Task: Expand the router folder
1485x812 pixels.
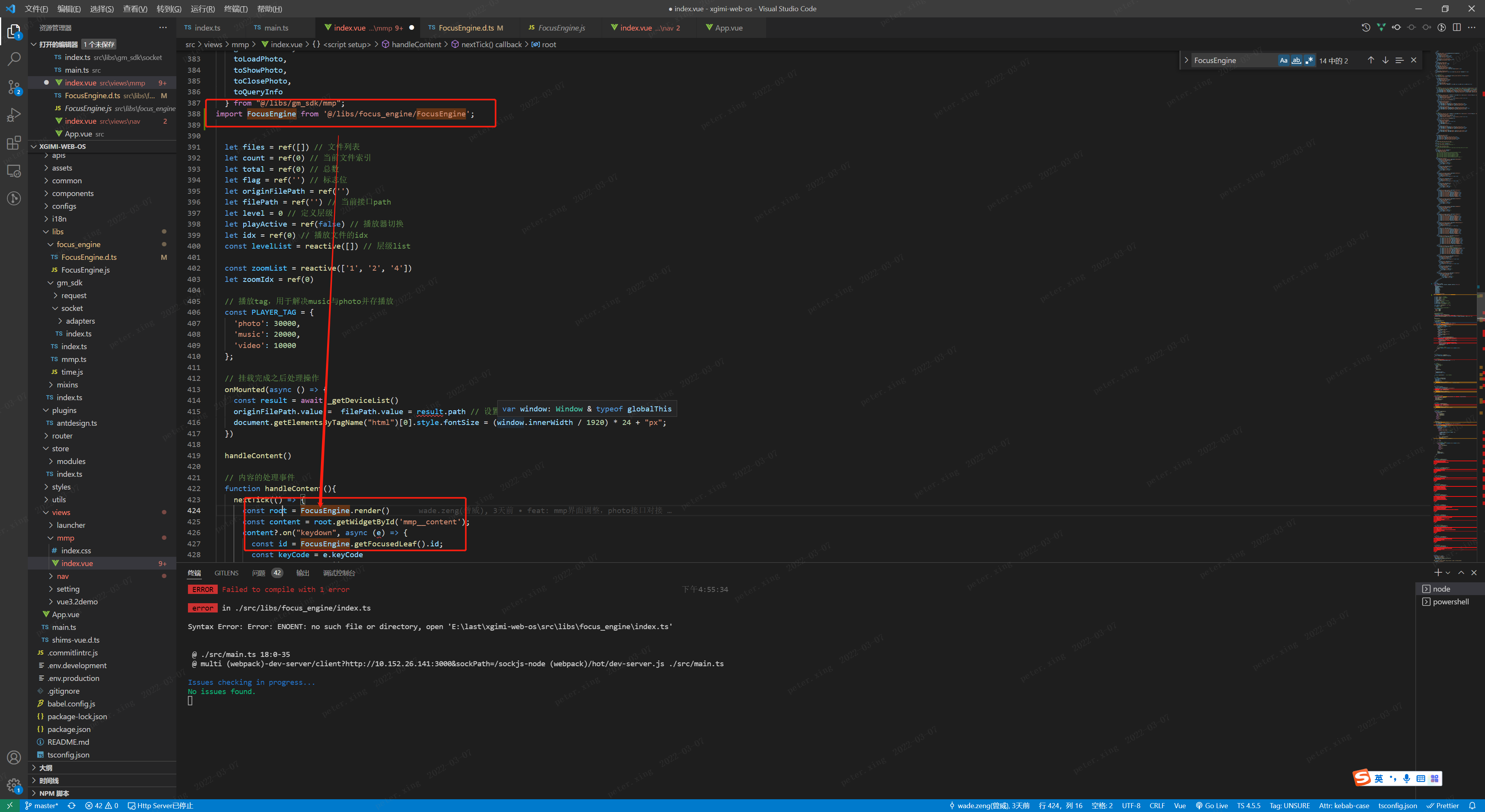Action: [62, 436]
